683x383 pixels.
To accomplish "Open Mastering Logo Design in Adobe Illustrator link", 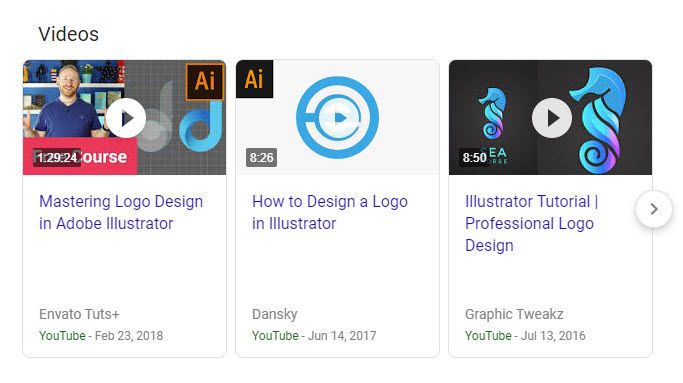I will 121,212.
